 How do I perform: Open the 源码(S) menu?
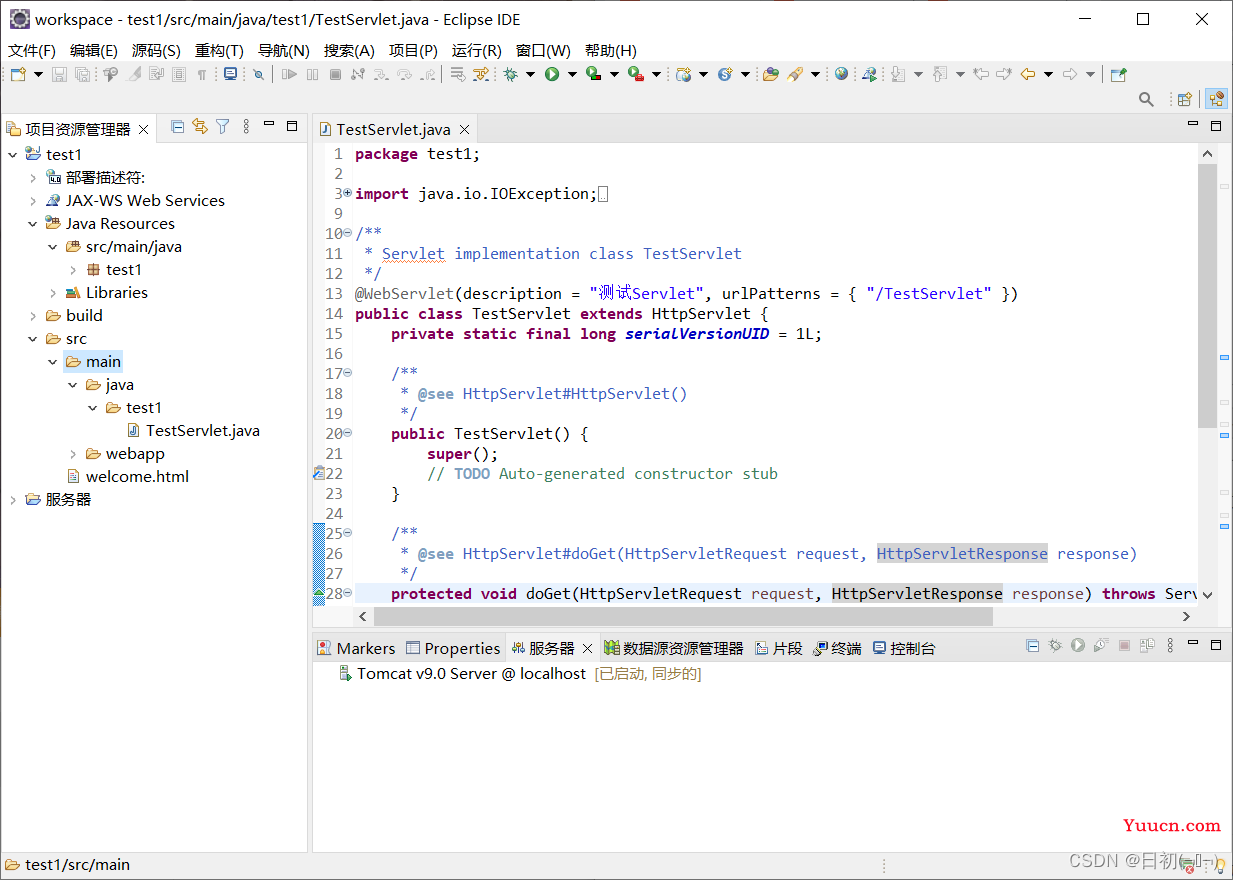tap(156, 51)
